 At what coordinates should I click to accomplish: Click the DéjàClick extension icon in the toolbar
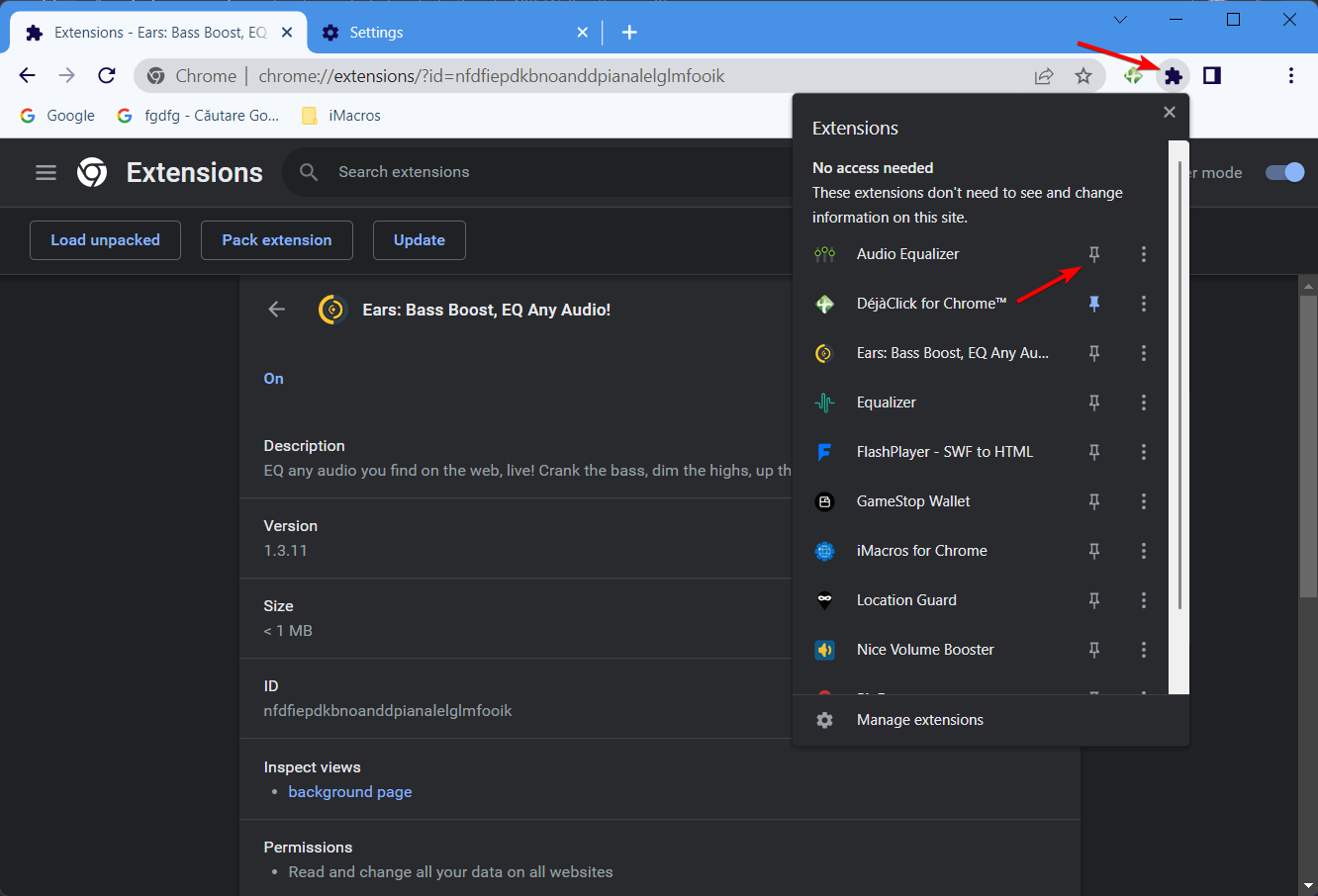[x=1134, y=76]
